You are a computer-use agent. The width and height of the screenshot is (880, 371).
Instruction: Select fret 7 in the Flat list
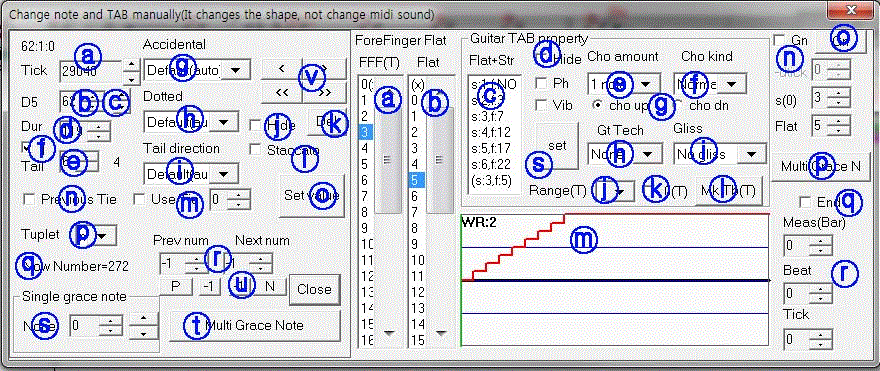pos(415,212)
